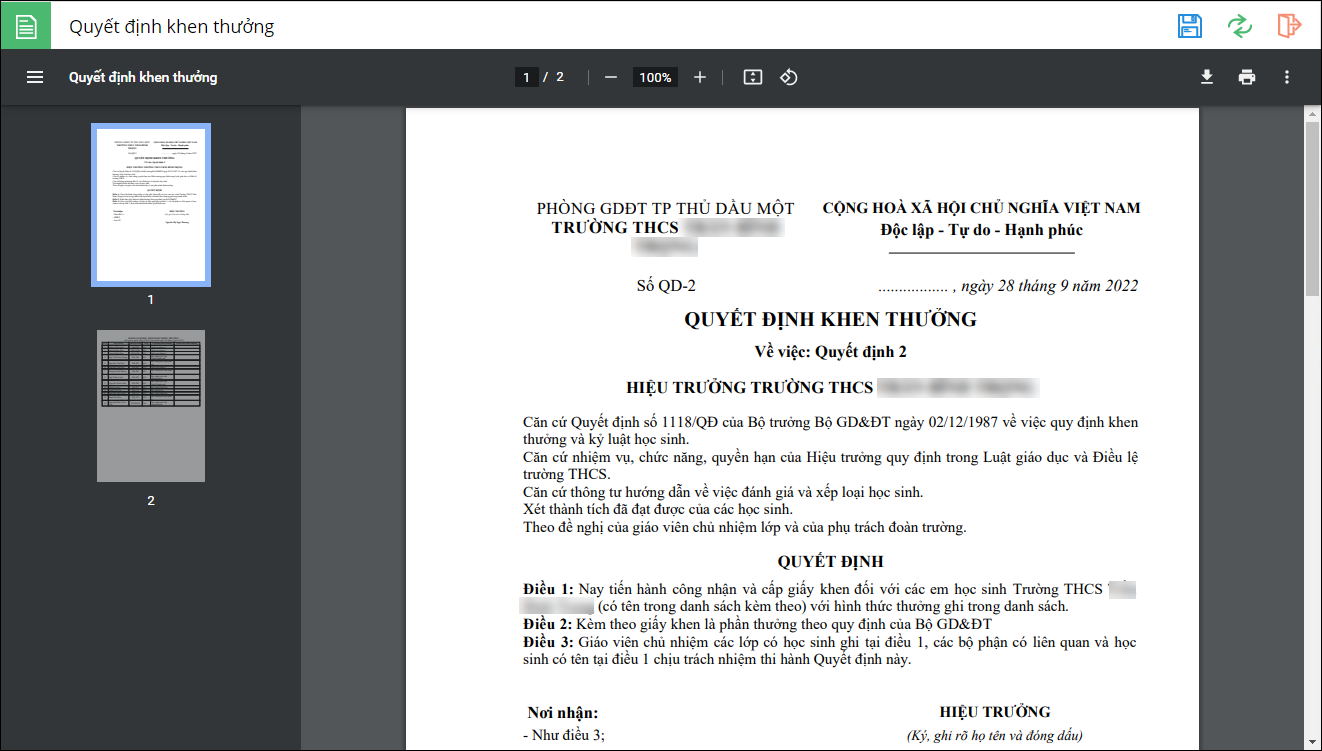Image resolution: width=1322 pixels, height=751 pixels.
Task: Open page 1 thumbnail
Action: tap(151, 205)
